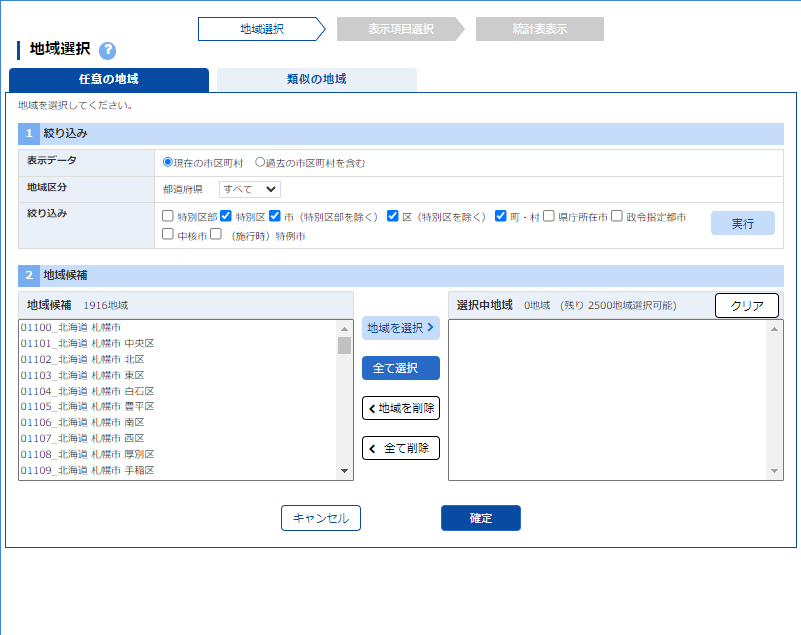Choose the 現在の市区町村 radio button
801x635 pixels.
168,162
